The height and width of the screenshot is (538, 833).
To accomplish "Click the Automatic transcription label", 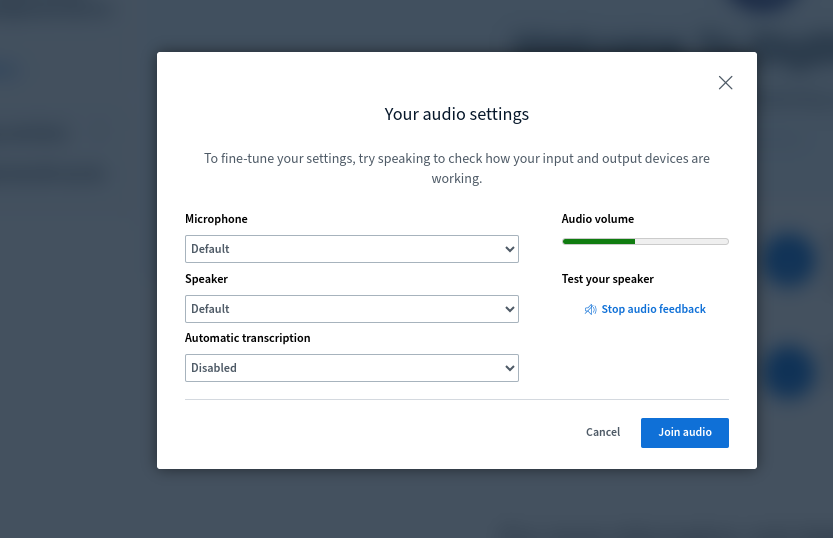I will (247, 338).
